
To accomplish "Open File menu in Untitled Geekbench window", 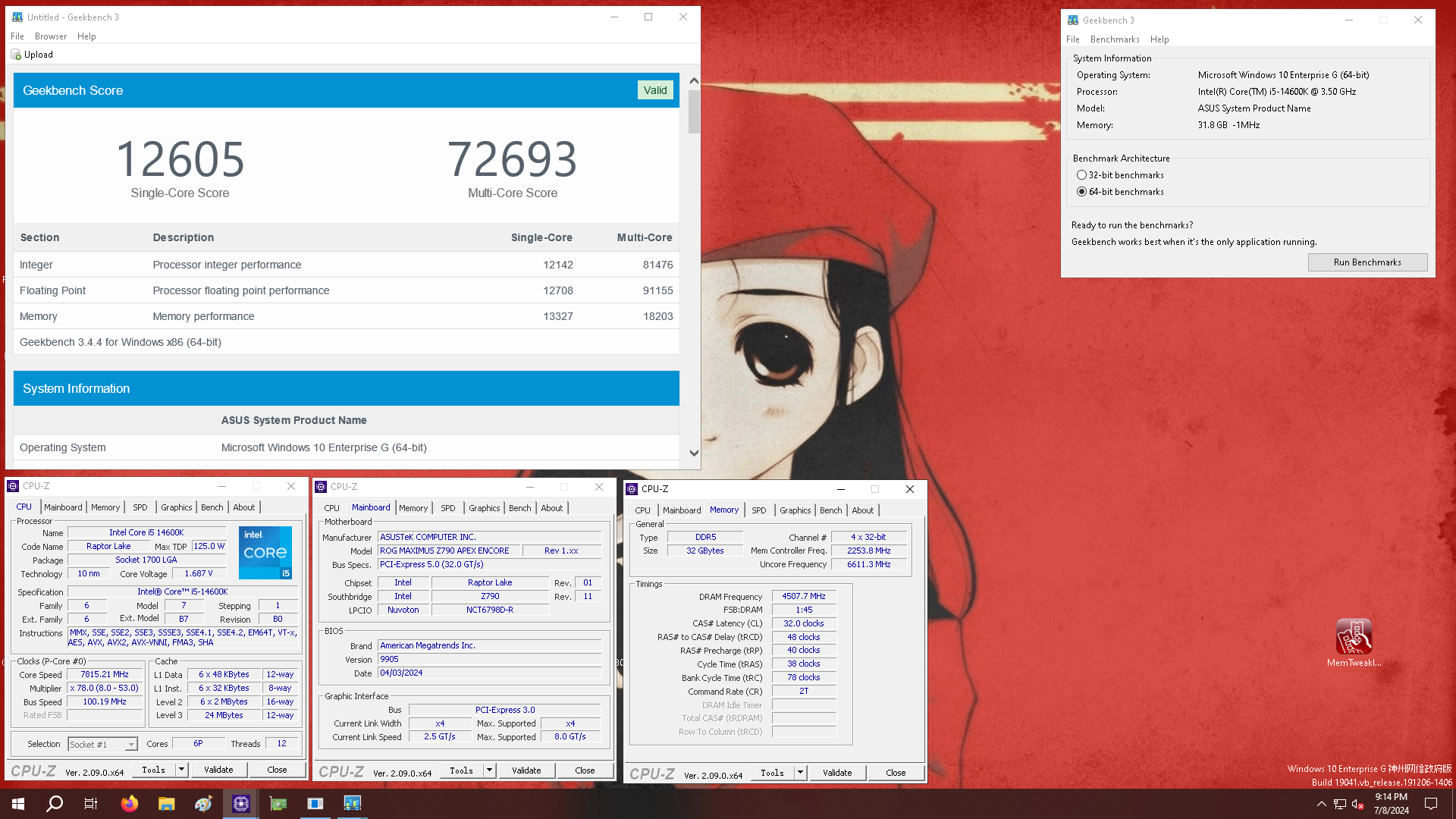I will click(17, 36).
